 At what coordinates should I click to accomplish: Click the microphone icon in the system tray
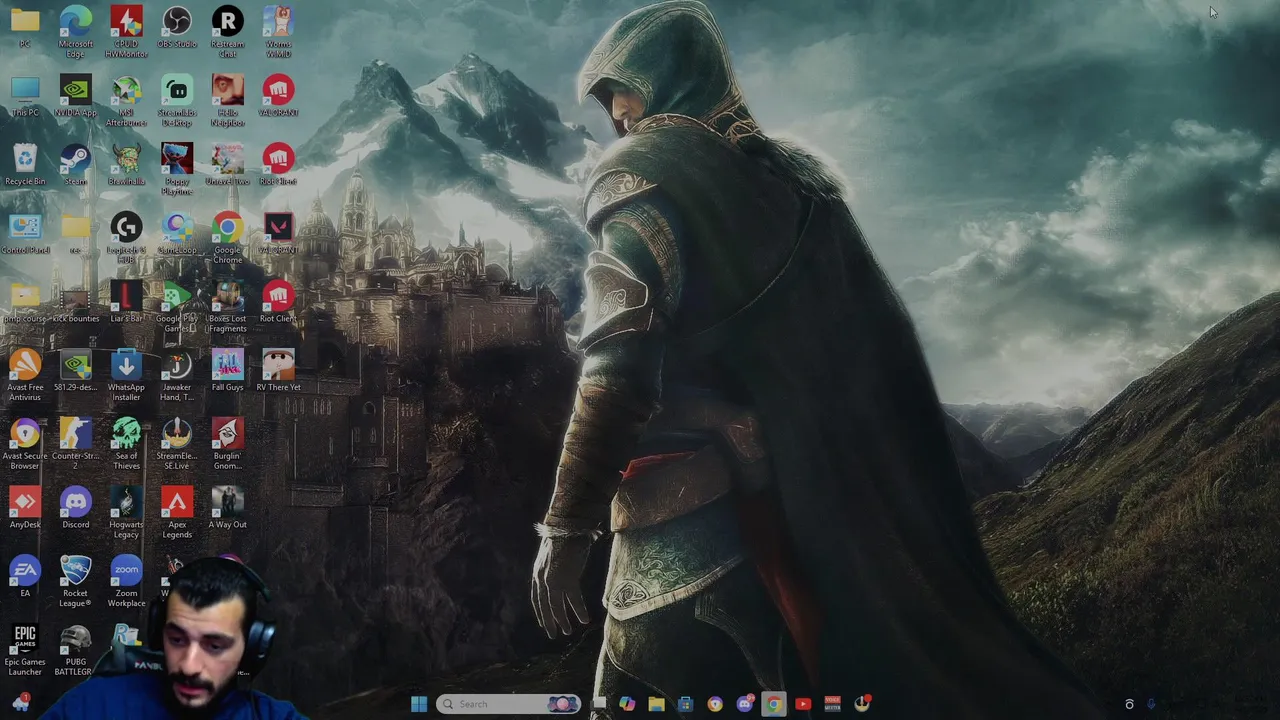[1151, 704]
